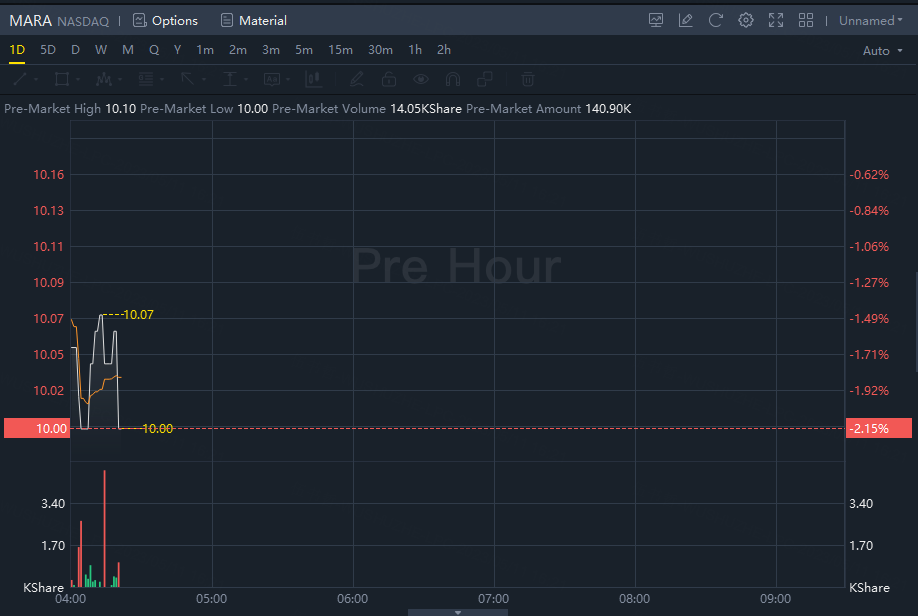Switch to monthly M chart

[128, 50]
